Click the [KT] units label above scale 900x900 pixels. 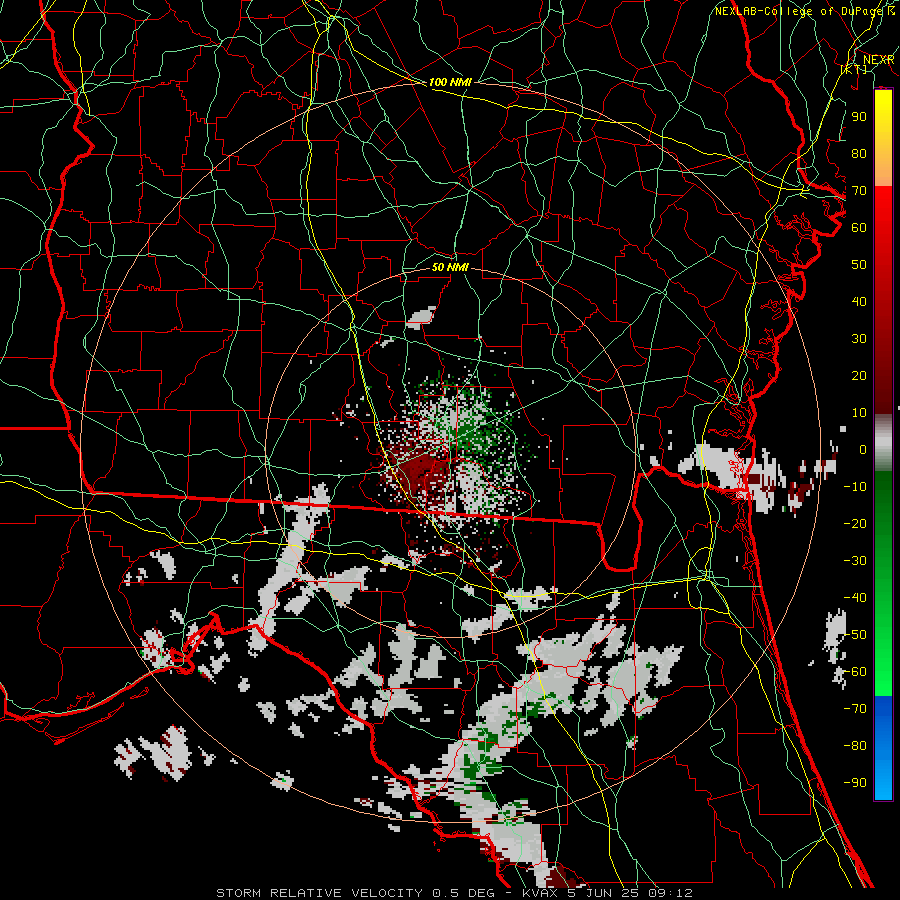coord(854,69)
